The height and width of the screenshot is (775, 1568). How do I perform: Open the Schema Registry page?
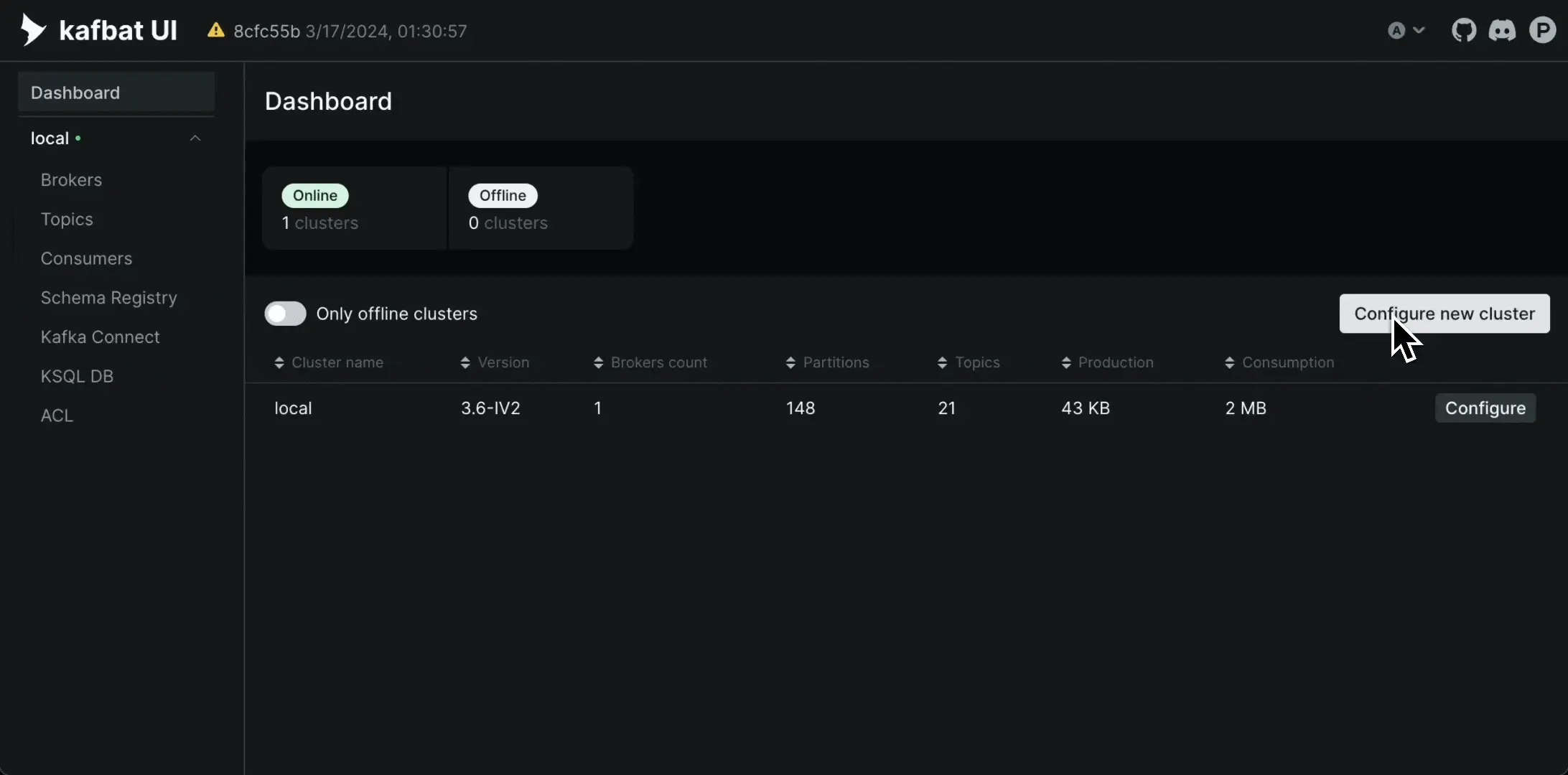[108, 297]
